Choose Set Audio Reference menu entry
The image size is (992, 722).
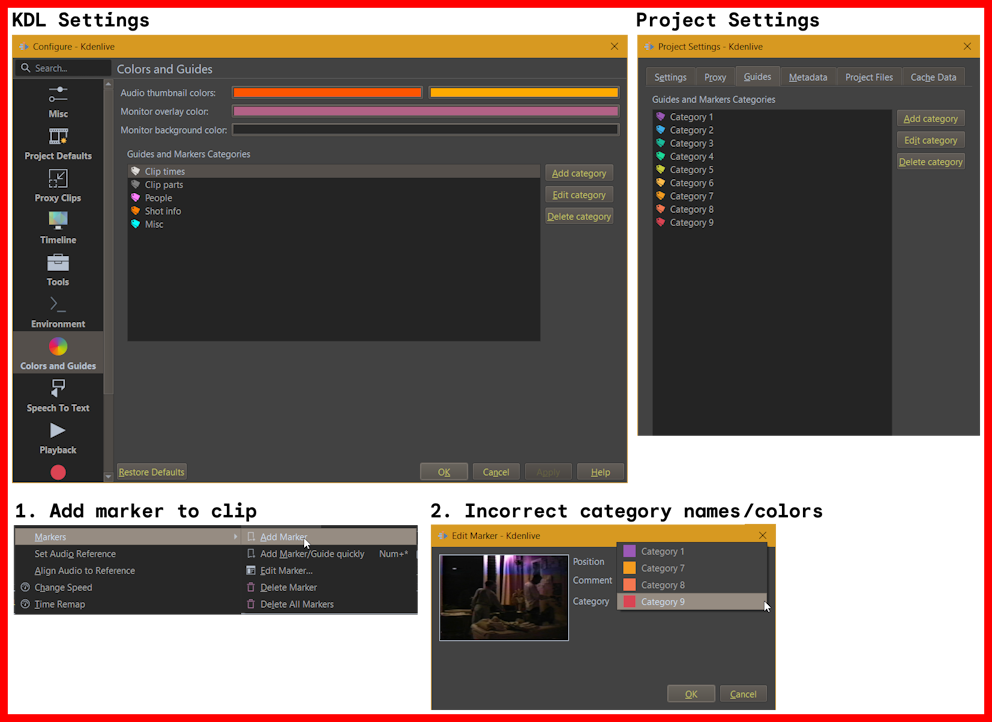pyautogui.click(x=128, y=554)
